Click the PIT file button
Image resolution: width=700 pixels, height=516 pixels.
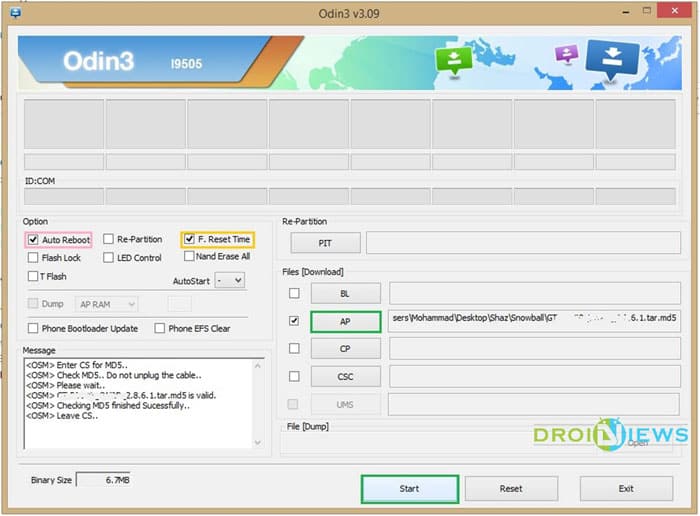click(325, 243)
